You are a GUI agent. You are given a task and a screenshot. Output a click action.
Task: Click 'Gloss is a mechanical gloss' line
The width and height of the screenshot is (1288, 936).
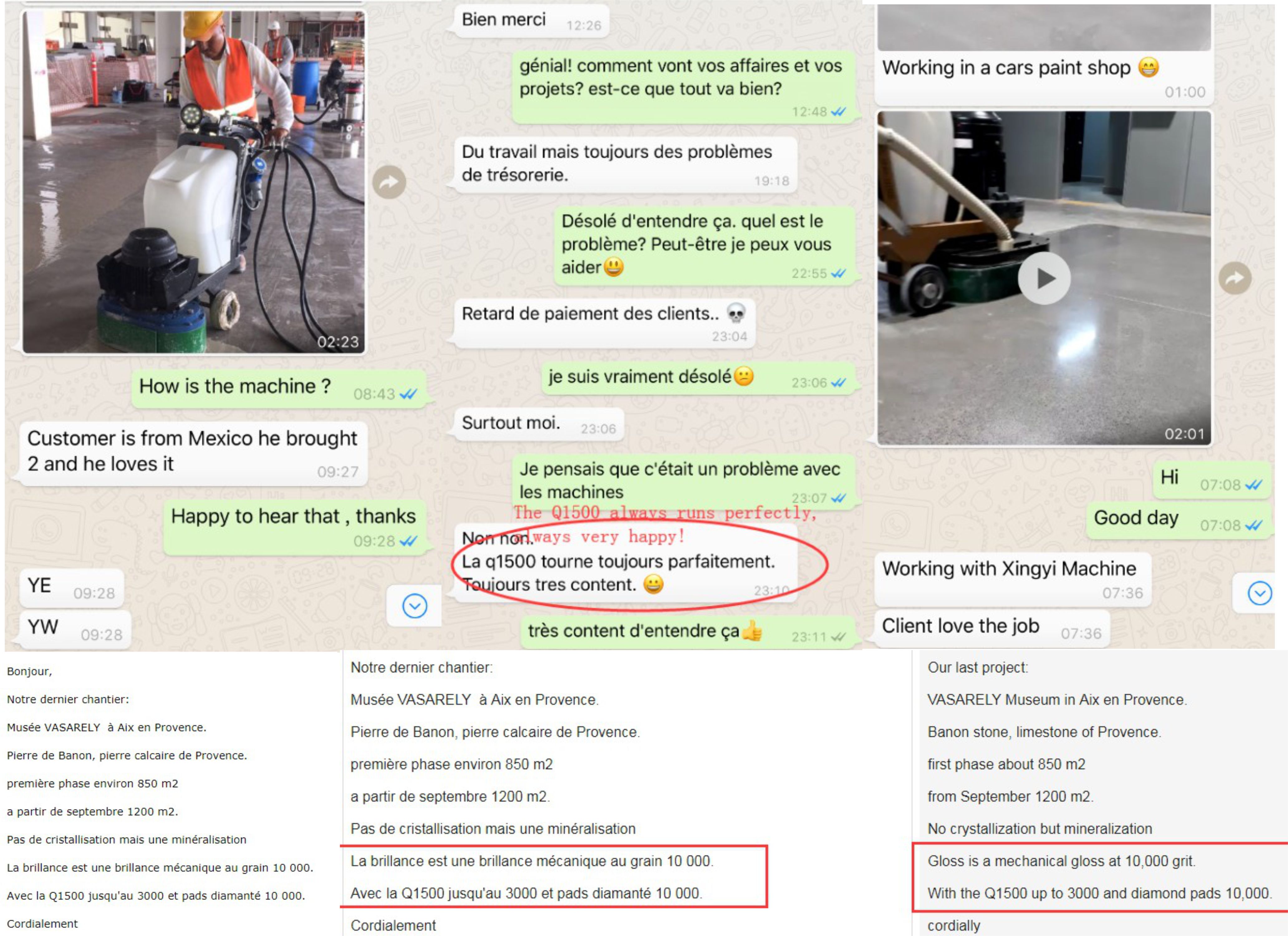pyautogui.click(x=1061, y=861)
